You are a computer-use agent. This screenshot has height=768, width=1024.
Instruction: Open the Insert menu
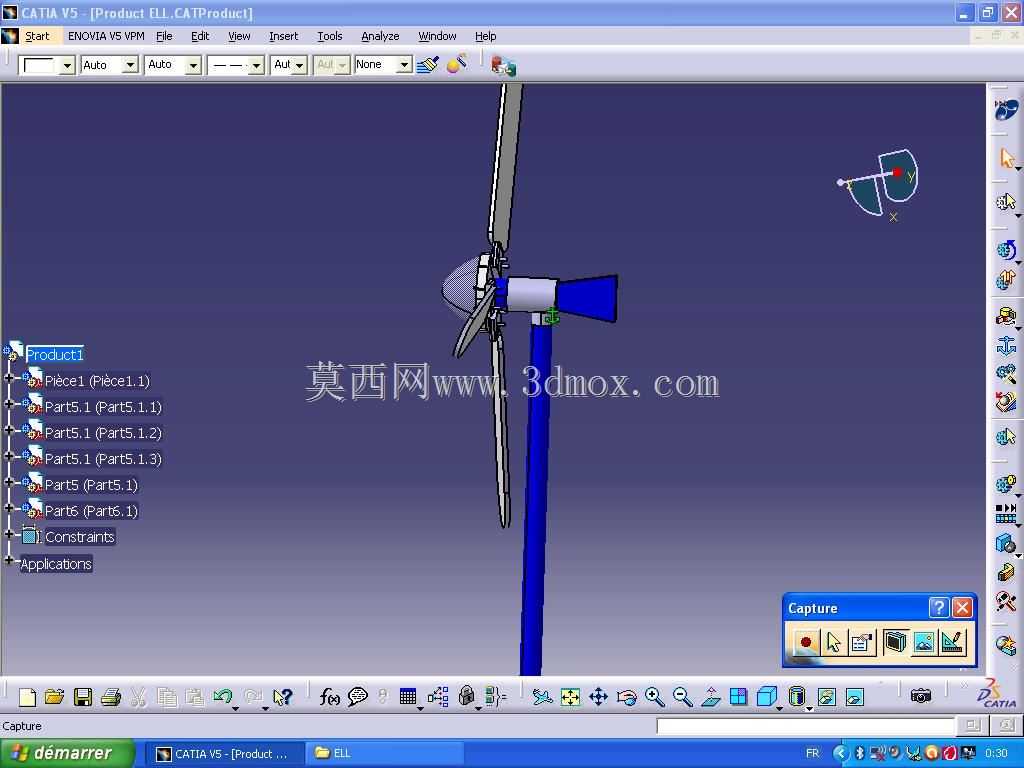coord(283,36)
